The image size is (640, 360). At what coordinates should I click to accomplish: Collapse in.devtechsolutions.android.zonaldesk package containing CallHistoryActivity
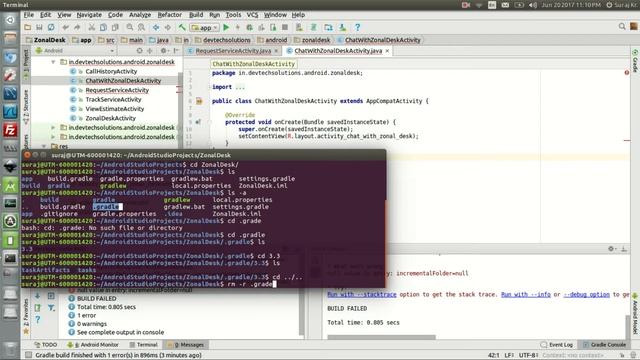(x=53, y=62)
